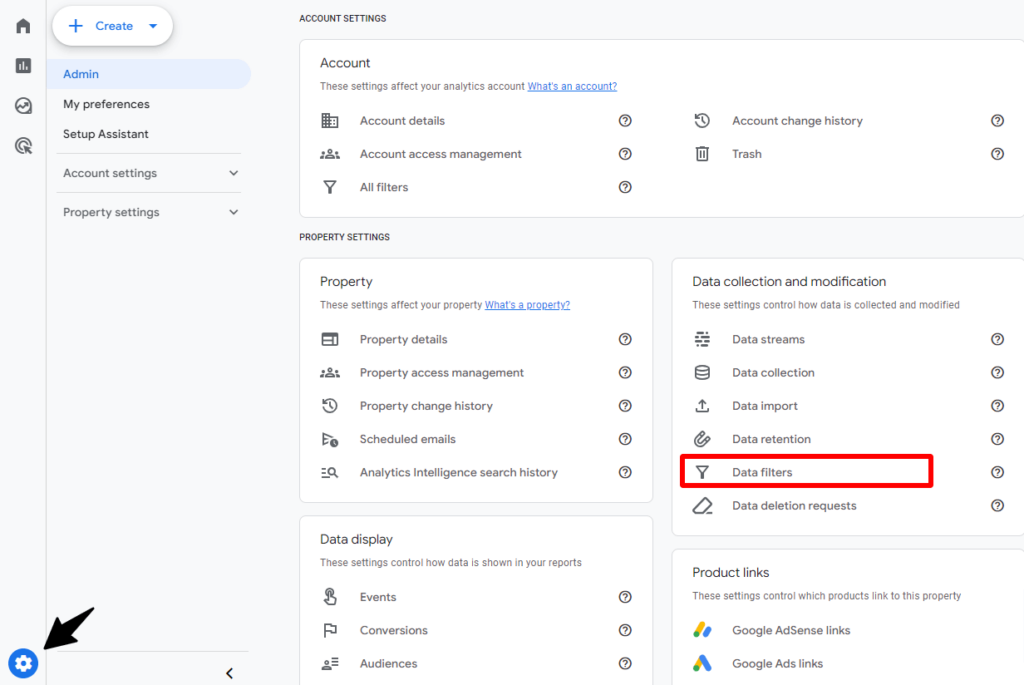The image size is (1024, 685).
Task: Open Reports bar chart icon in sidebar
Action: pos(23,66)
